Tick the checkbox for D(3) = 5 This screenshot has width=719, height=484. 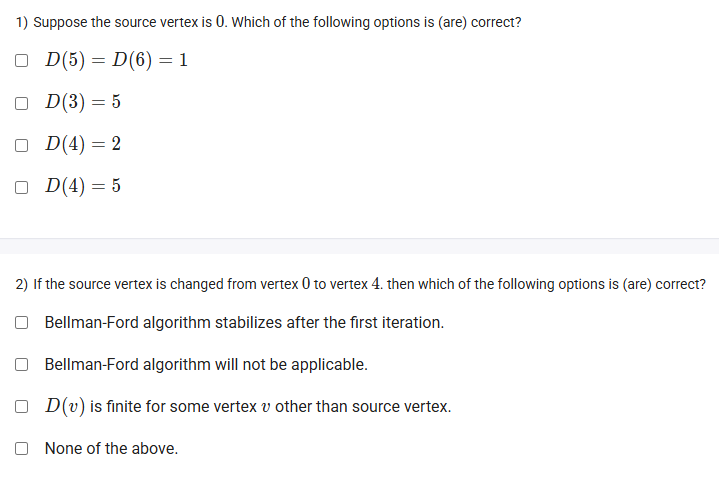click(x=22, y=103)
